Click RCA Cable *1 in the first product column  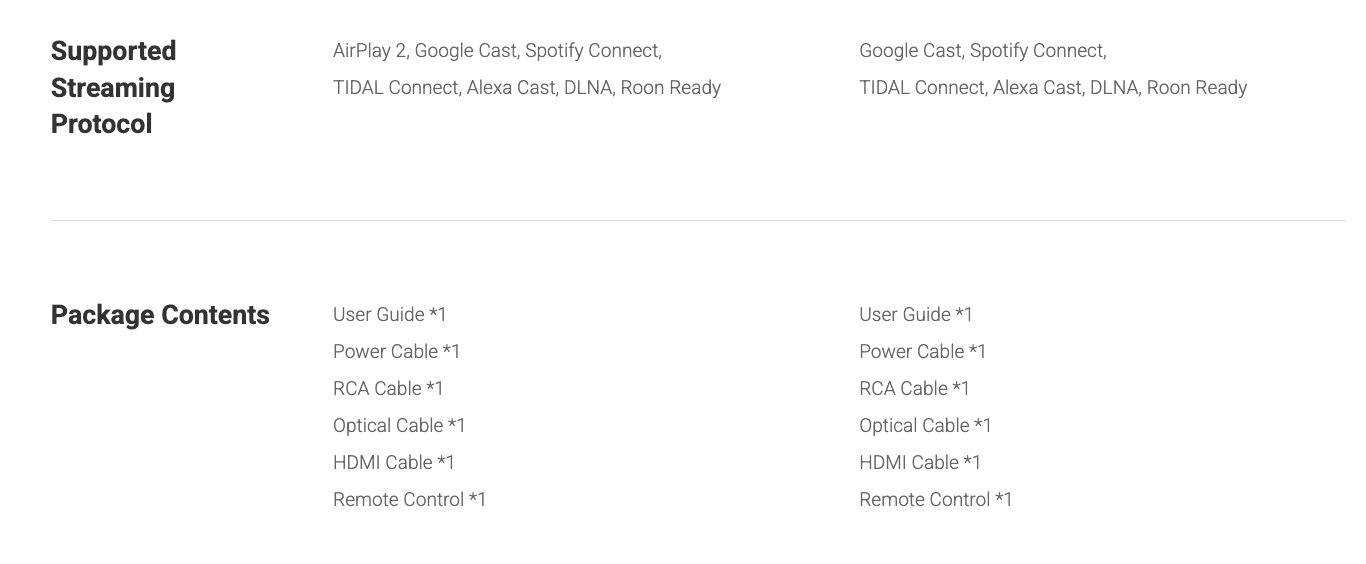tap(388, 389)
